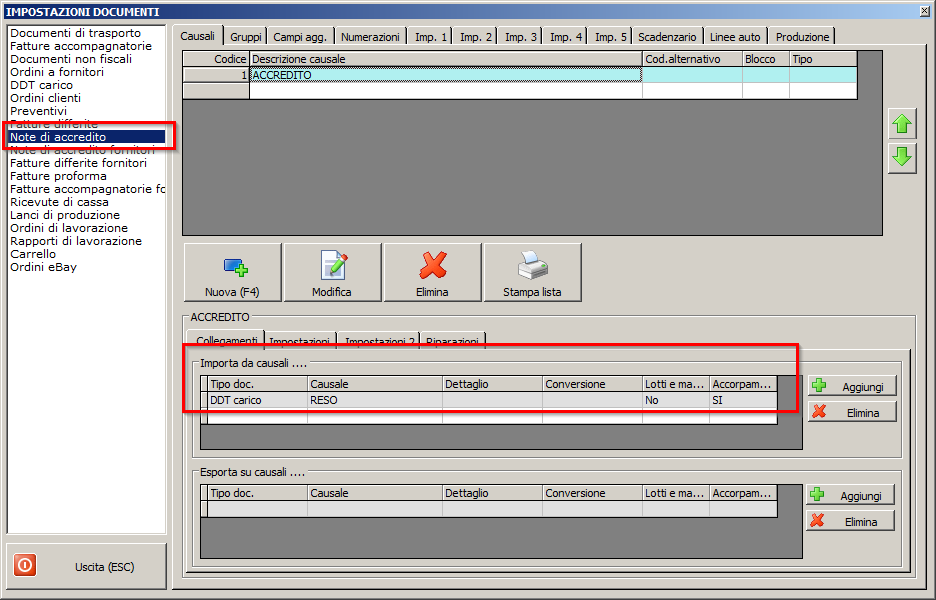Switch to the Numerazioni tab
The height and width of the screenshot is (600, 936).
(370, 36)
